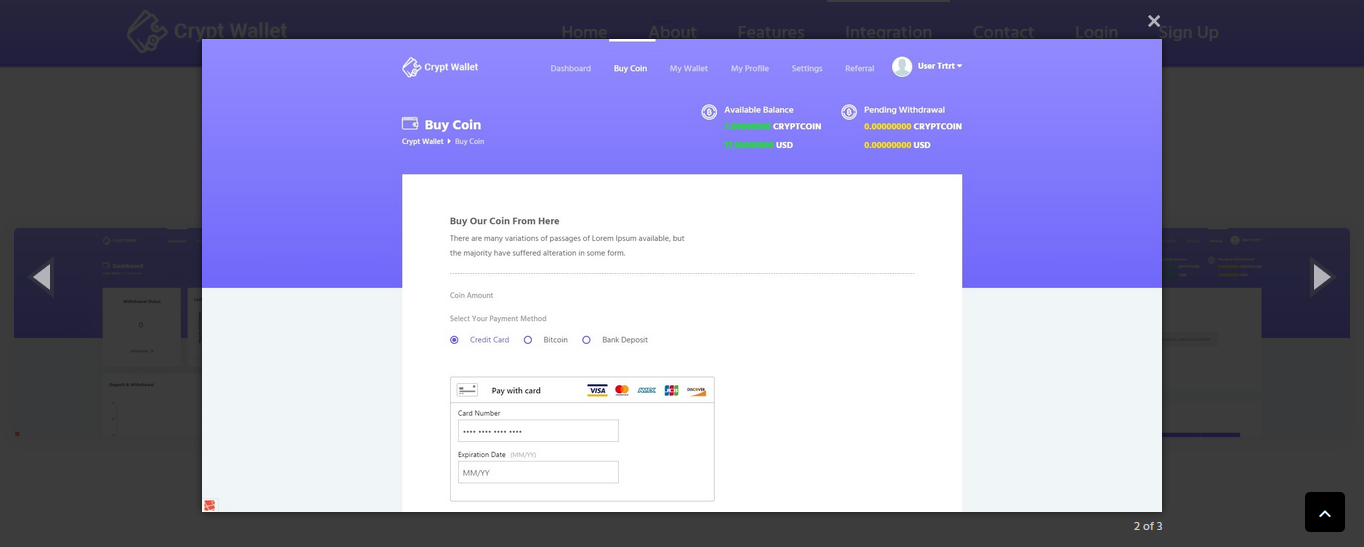Viewport: 1364px width, 547px height.
Task: Click into the Card Number field
Action: point(538,431)
